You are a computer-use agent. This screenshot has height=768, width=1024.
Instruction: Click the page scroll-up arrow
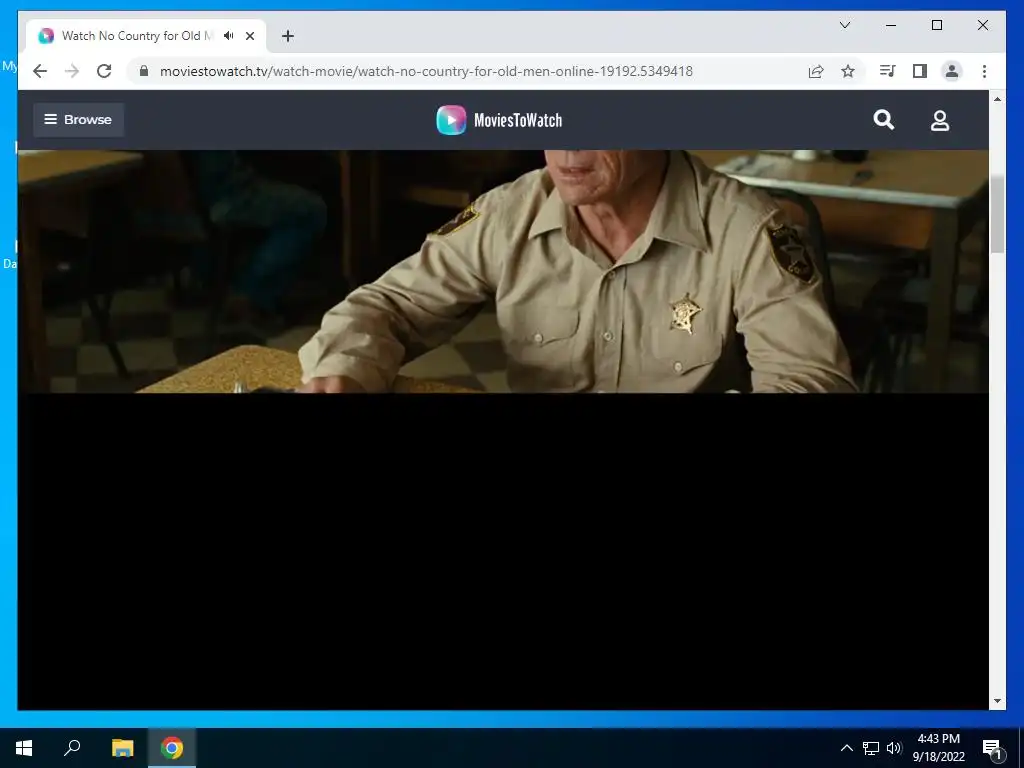[997, 99]
